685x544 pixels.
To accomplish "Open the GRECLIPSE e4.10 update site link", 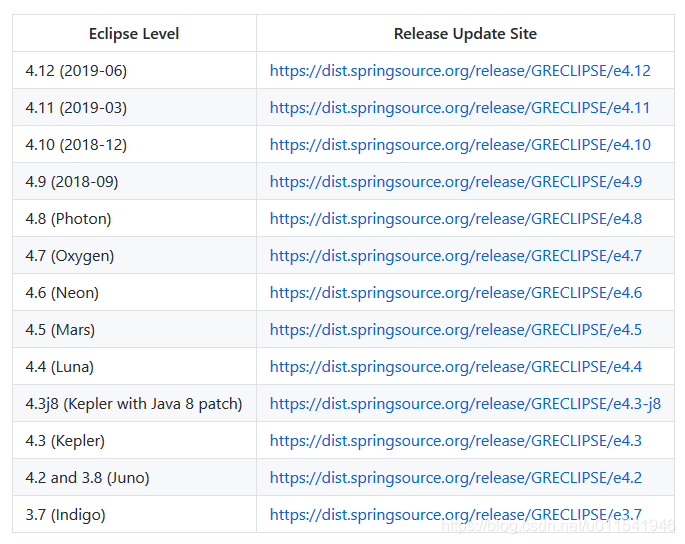I will tap(460, 145).
